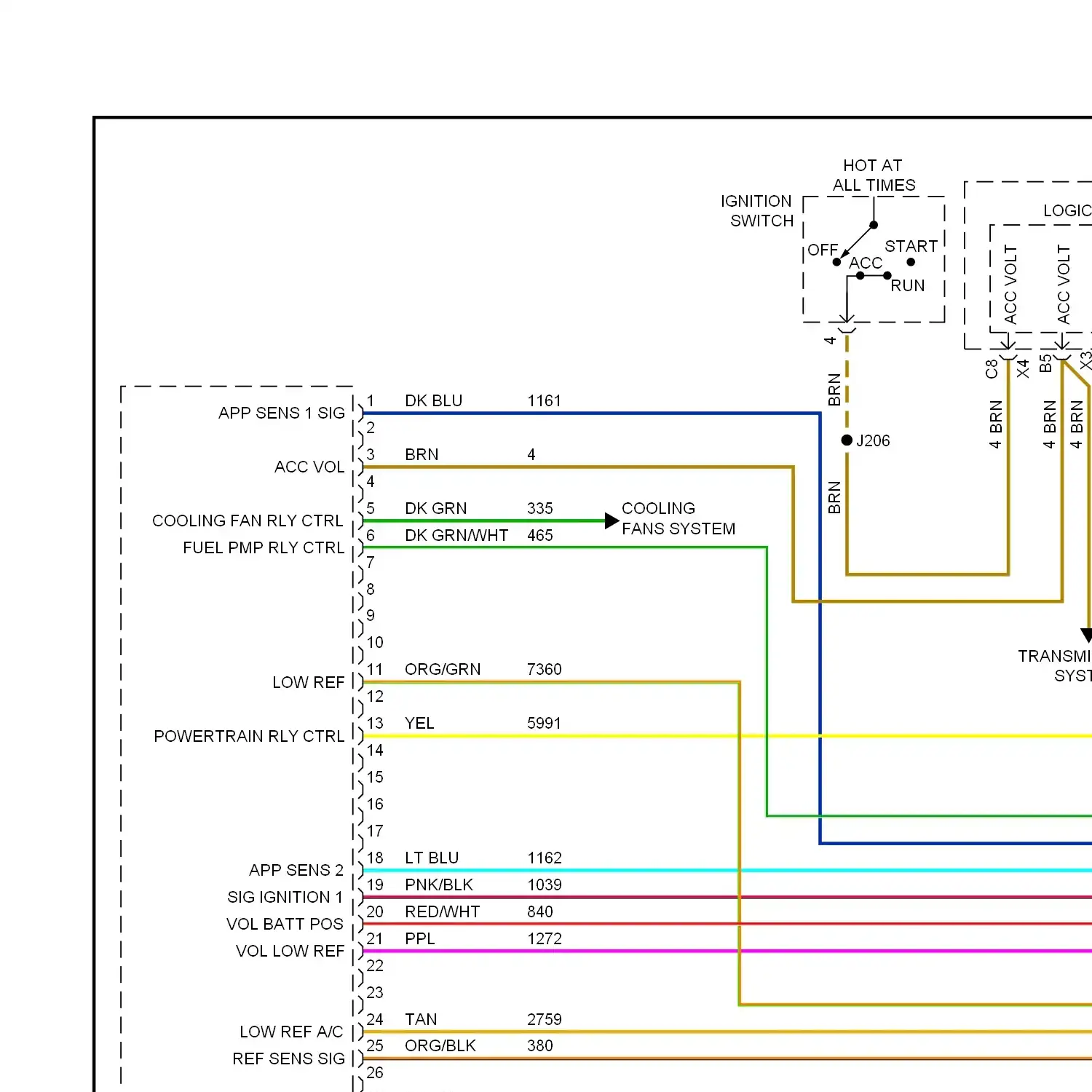This screenshot has height=1092, width=1092.
Task: Select the FUEL PMP RLY CTRL label
Action: [x=264, y=547]
